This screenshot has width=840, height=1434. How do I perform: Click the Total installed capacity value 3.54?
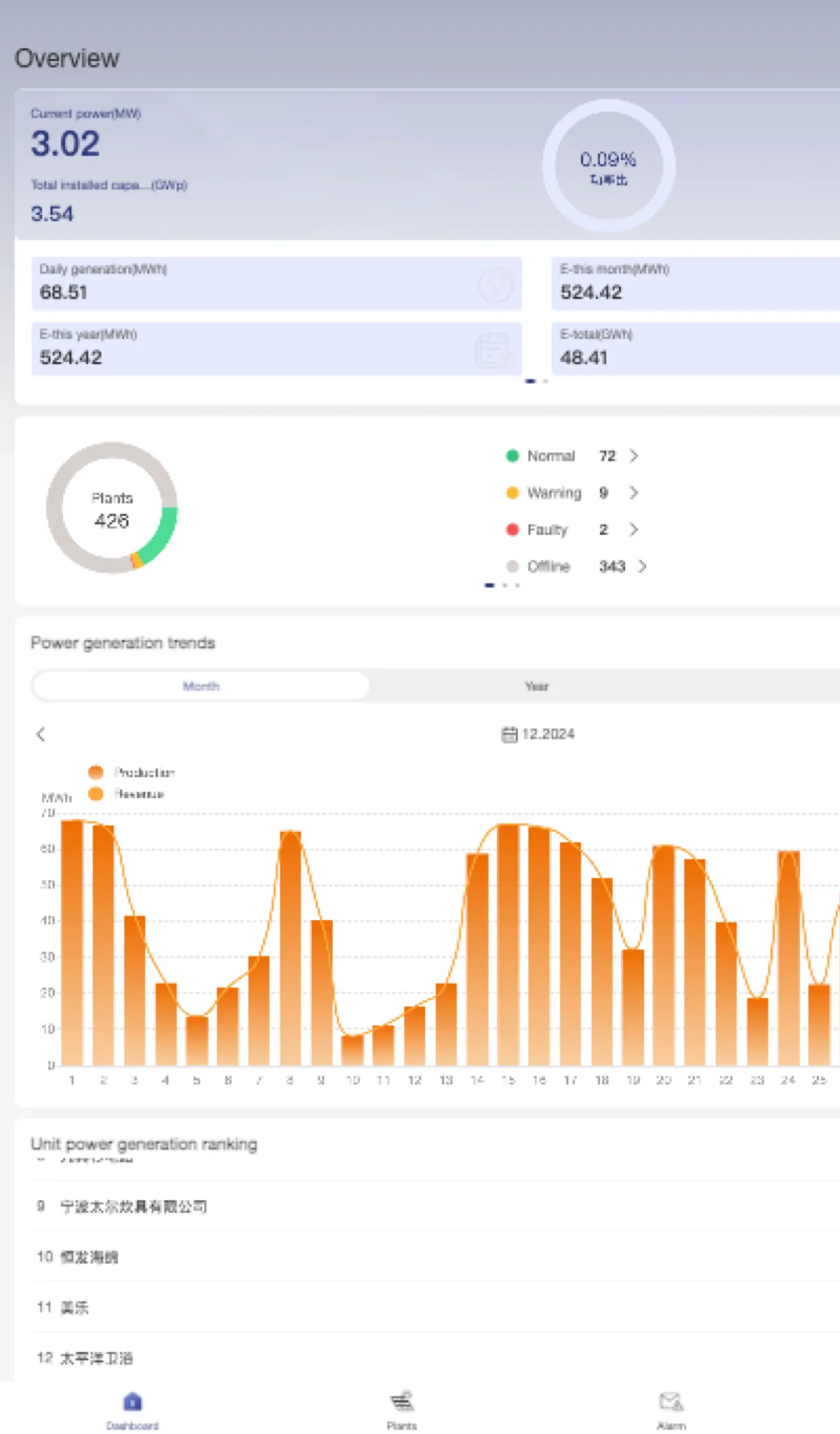[52, 214]
